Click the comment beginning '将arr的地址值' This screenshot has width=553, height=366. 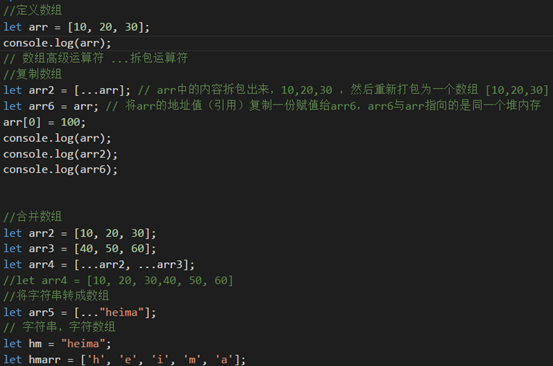coord(323,106)
